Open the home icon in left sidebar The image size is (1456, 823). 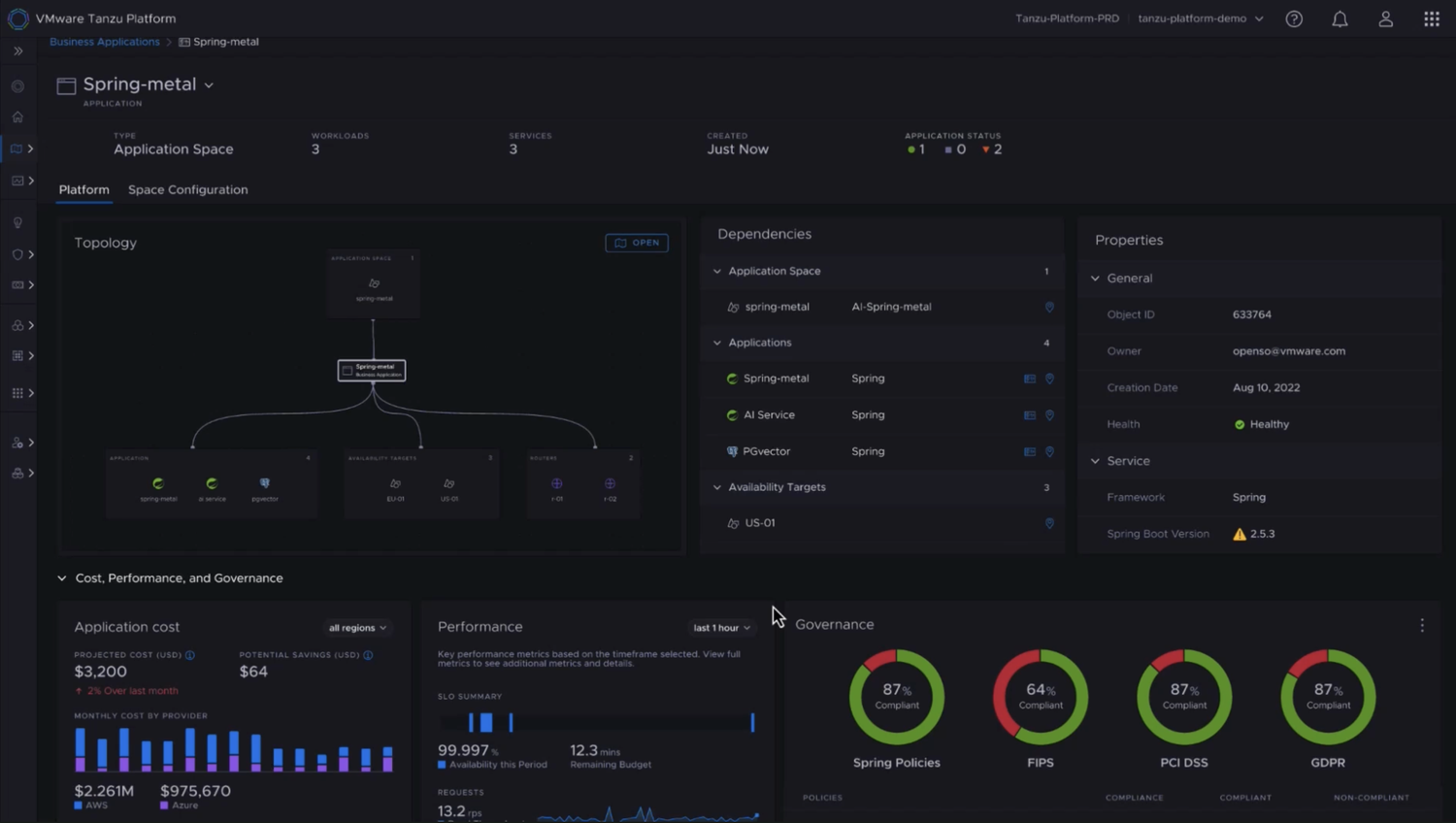pyautogui.click(x=17, y=116)
